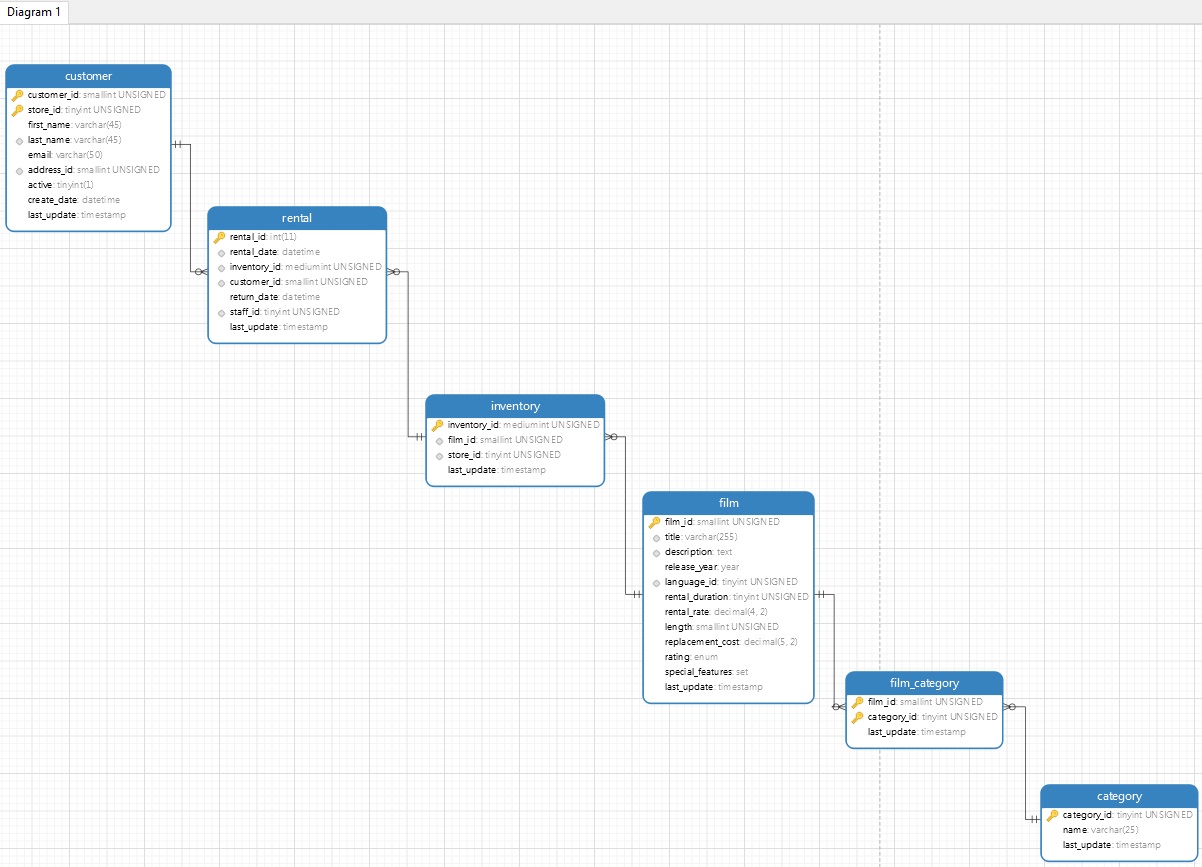Click the key icon next to store_id in customer
Screen dimensions: 1202x867
point(18,110)
